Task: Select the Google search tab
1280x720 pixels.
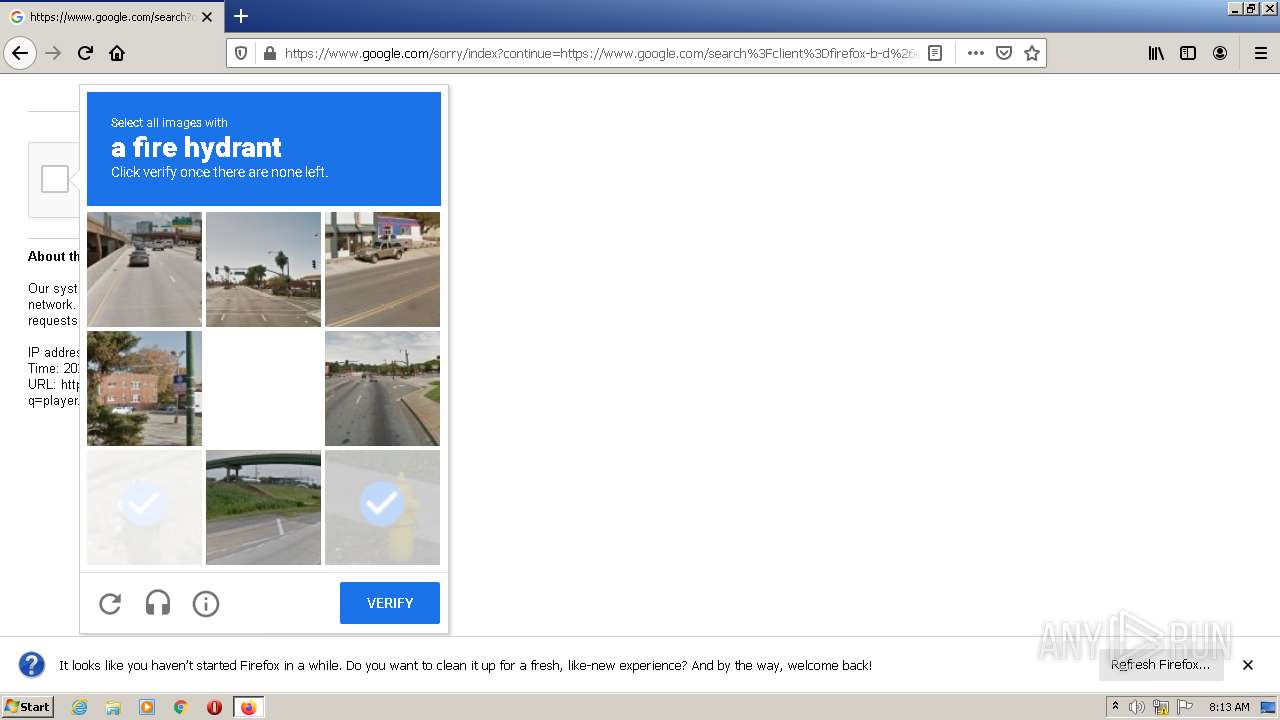Action: [110, 17]
